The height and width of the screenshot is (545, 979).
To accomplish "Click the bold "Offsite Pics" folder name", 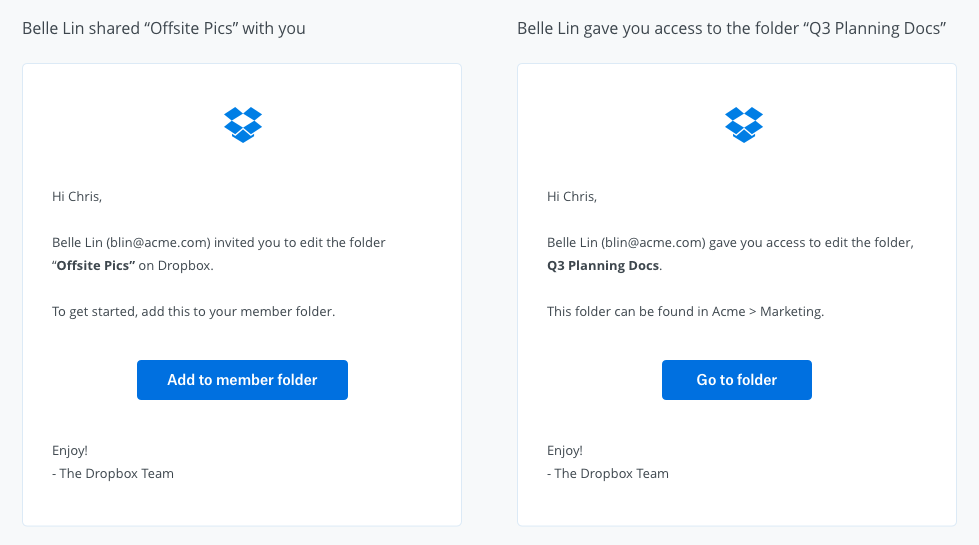I will 96,266.
